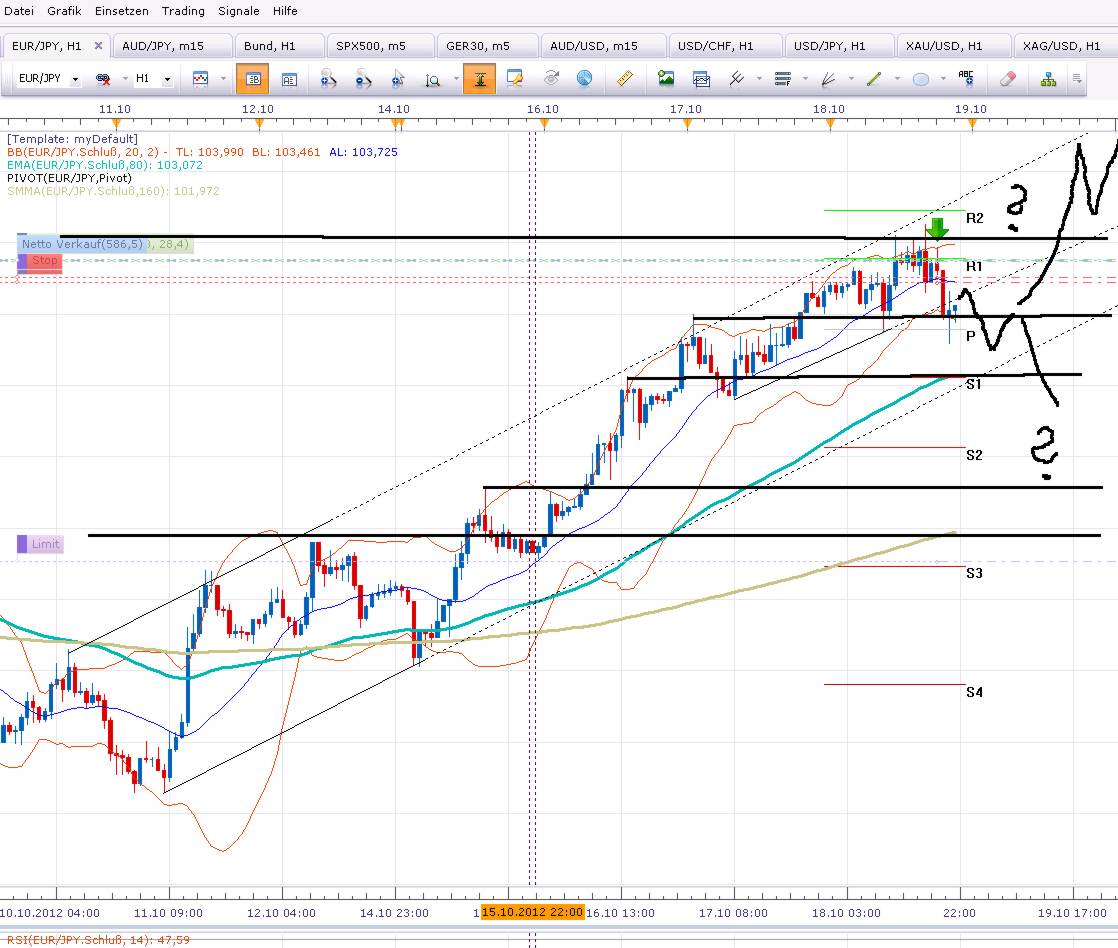
Task: Open the toolbar overflow options icon
Action: tap(1077, 78)
